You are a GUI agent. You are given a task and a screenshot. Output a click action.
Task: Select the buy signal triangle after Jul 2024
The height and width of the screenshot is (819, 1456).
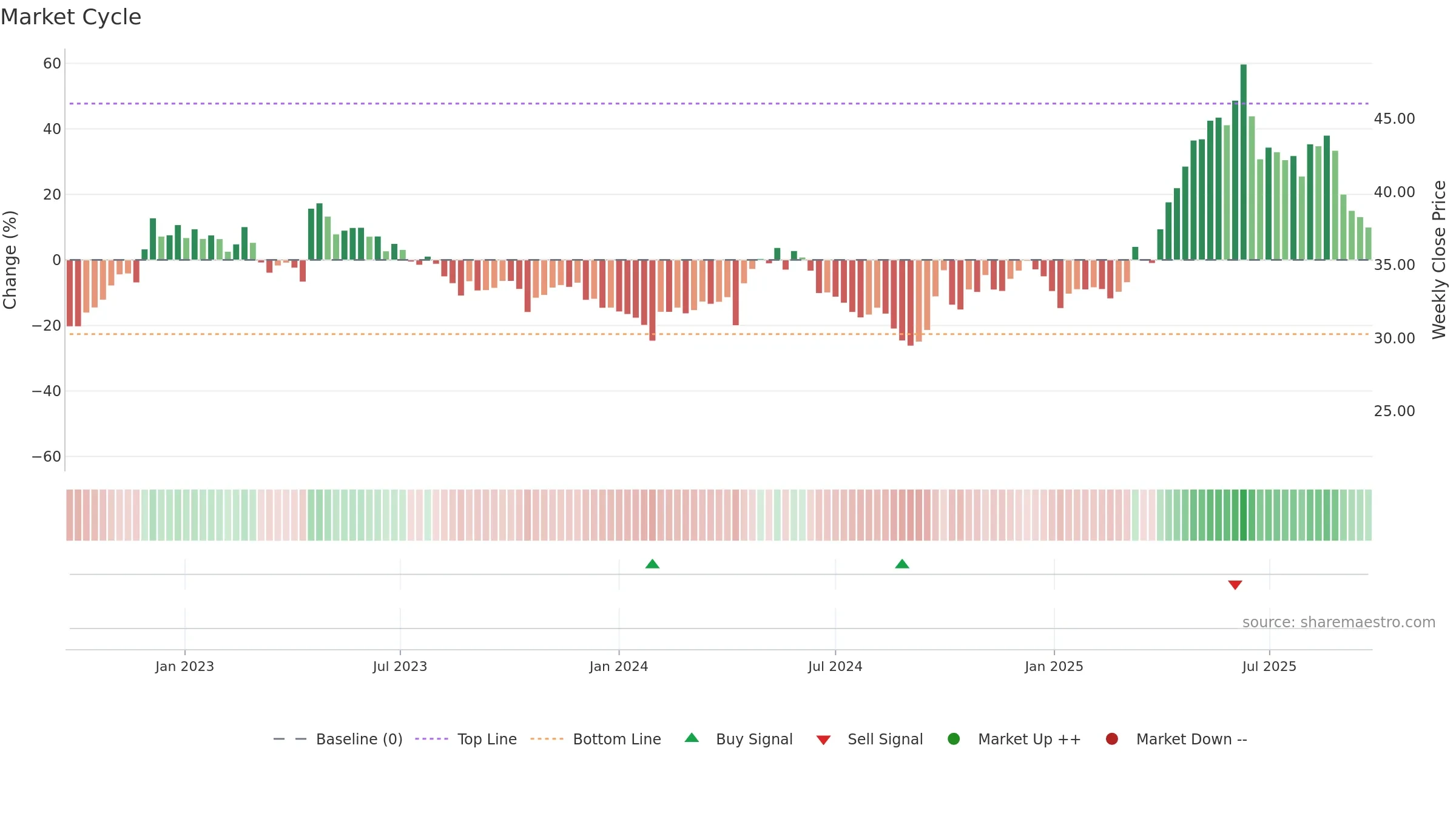[902, 564]
